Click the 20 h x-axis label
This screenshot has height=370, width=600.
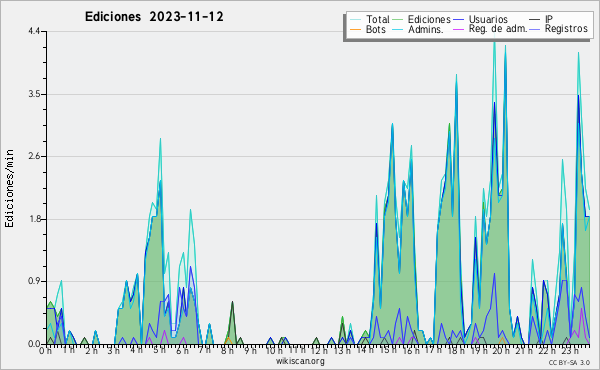click(x=501, y=351)
